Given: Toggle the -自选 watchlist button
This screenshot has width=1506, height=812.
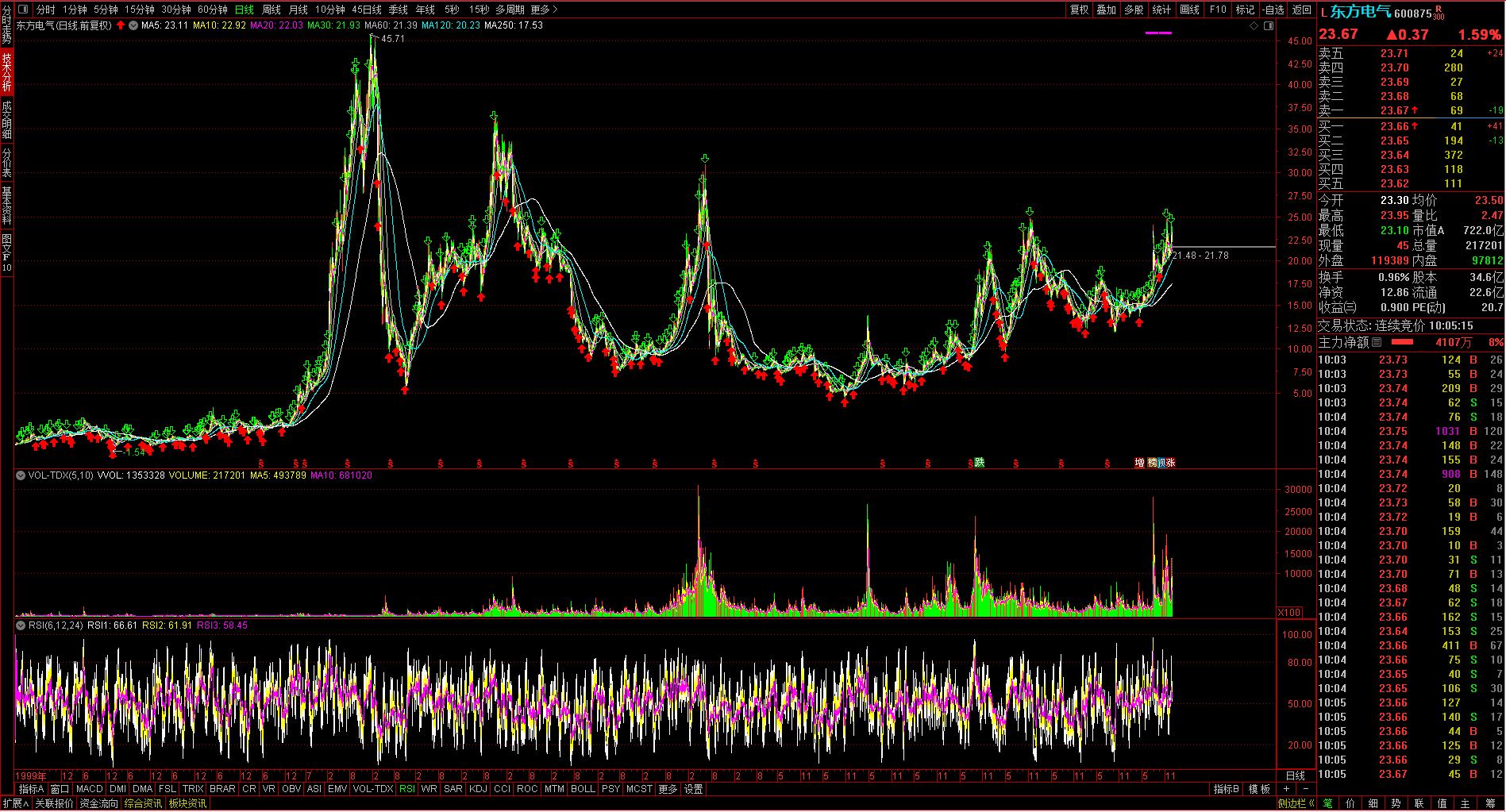Looking at the screenshot, I should [1273, 10].
